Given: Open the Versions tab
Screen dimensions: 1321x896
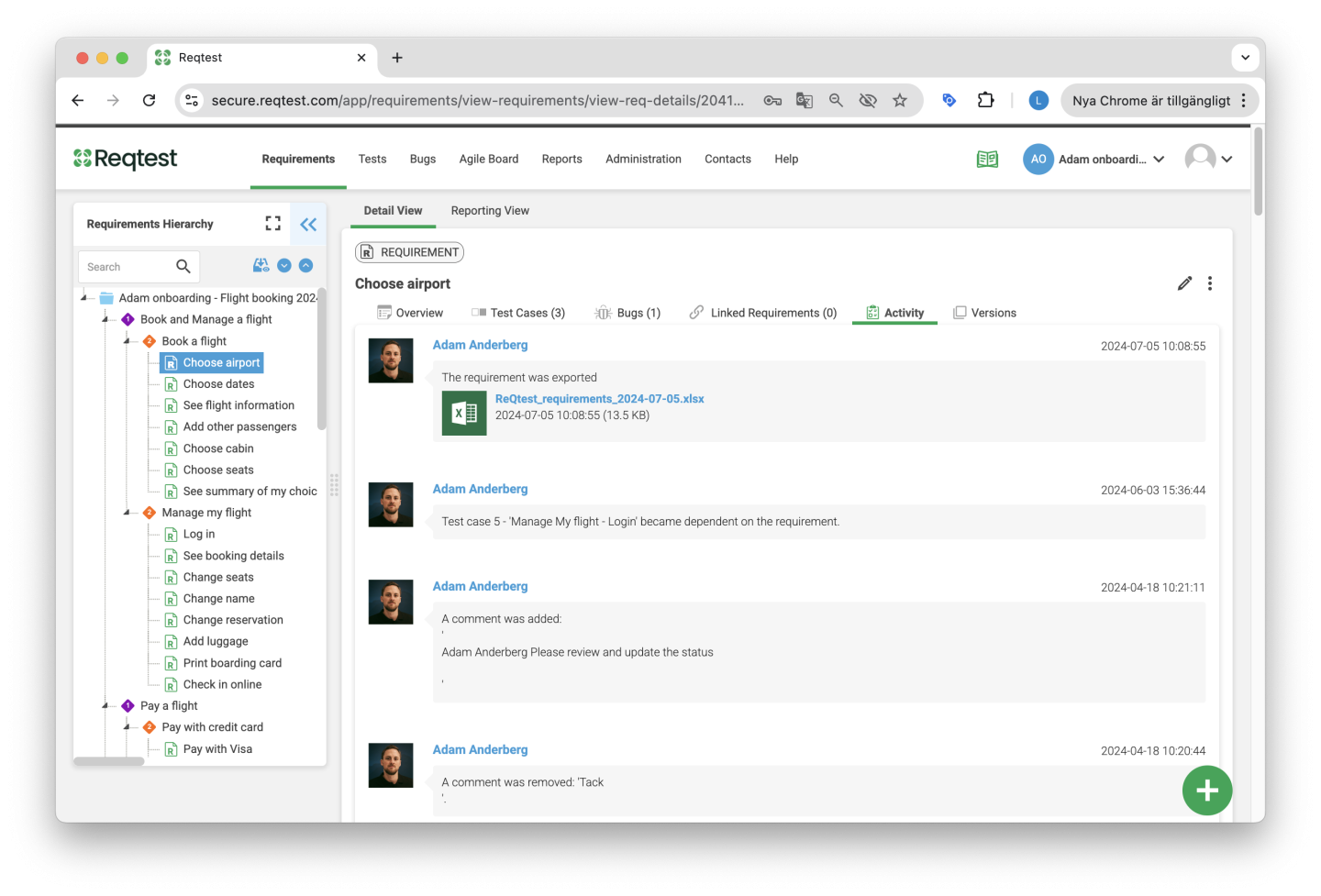Looking at the screenshot, I should coord(985,313).
